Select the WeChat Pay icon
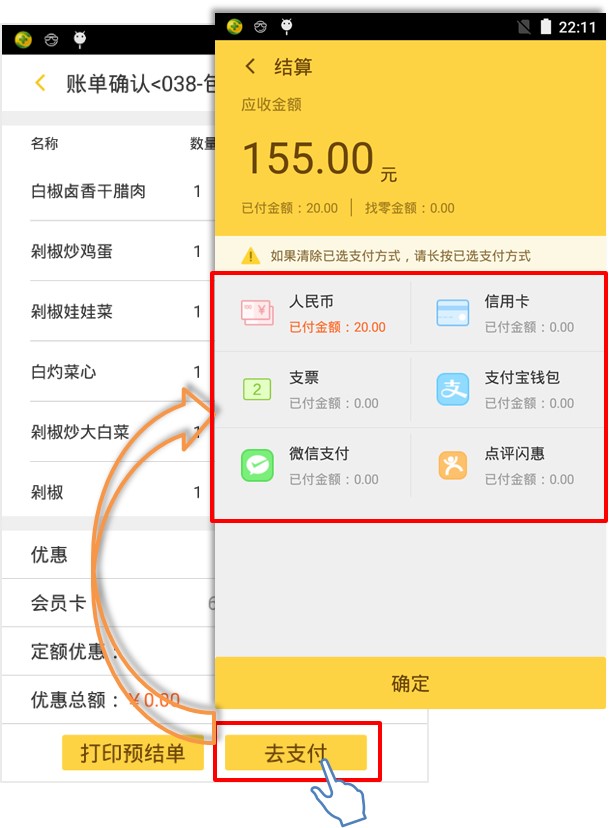Viewport: 610px width, 828px height. [257, 465]
